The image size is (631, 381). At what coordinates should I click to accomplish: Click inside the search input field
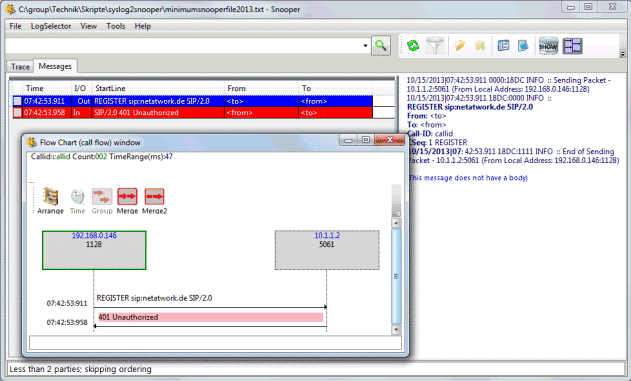pos(183,45)
